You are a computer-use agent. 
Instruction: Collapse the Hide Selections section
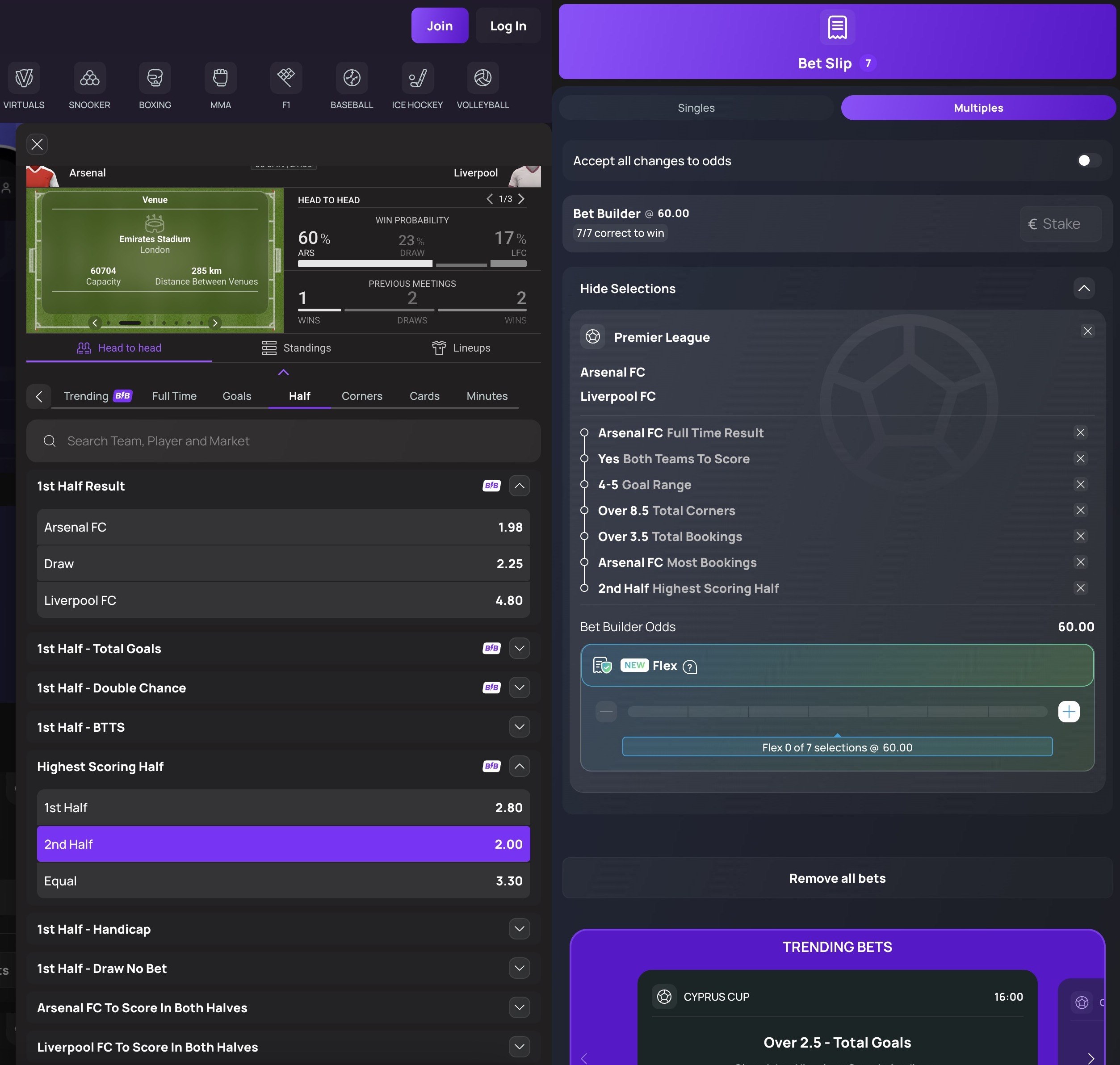click(1084, 289)
